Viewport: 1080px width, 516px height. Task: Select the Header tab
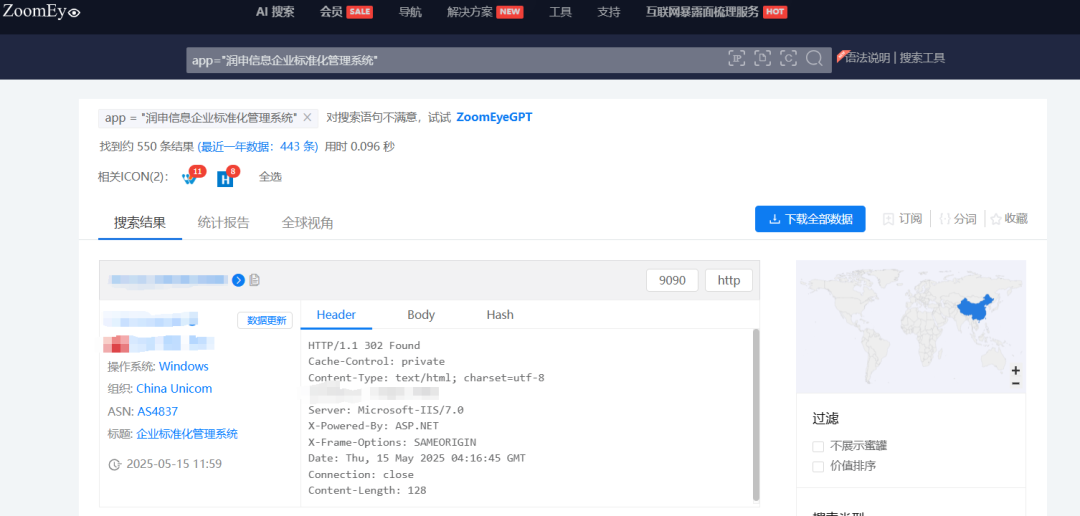(x=336, y=315)
